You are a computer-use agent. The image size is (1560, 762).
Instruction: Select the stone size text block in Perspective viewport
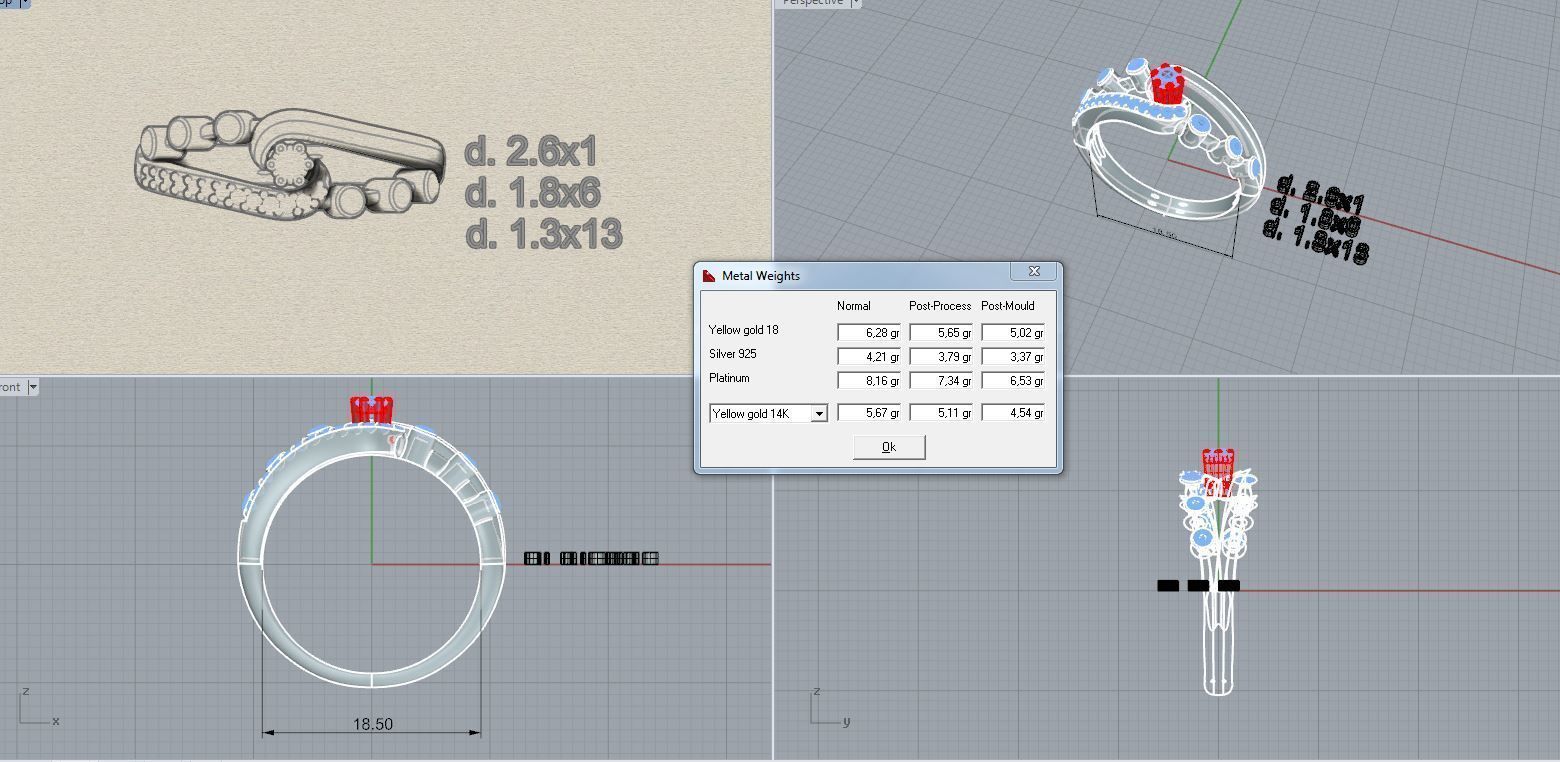pyautogui.click(x=1318, y=220)
